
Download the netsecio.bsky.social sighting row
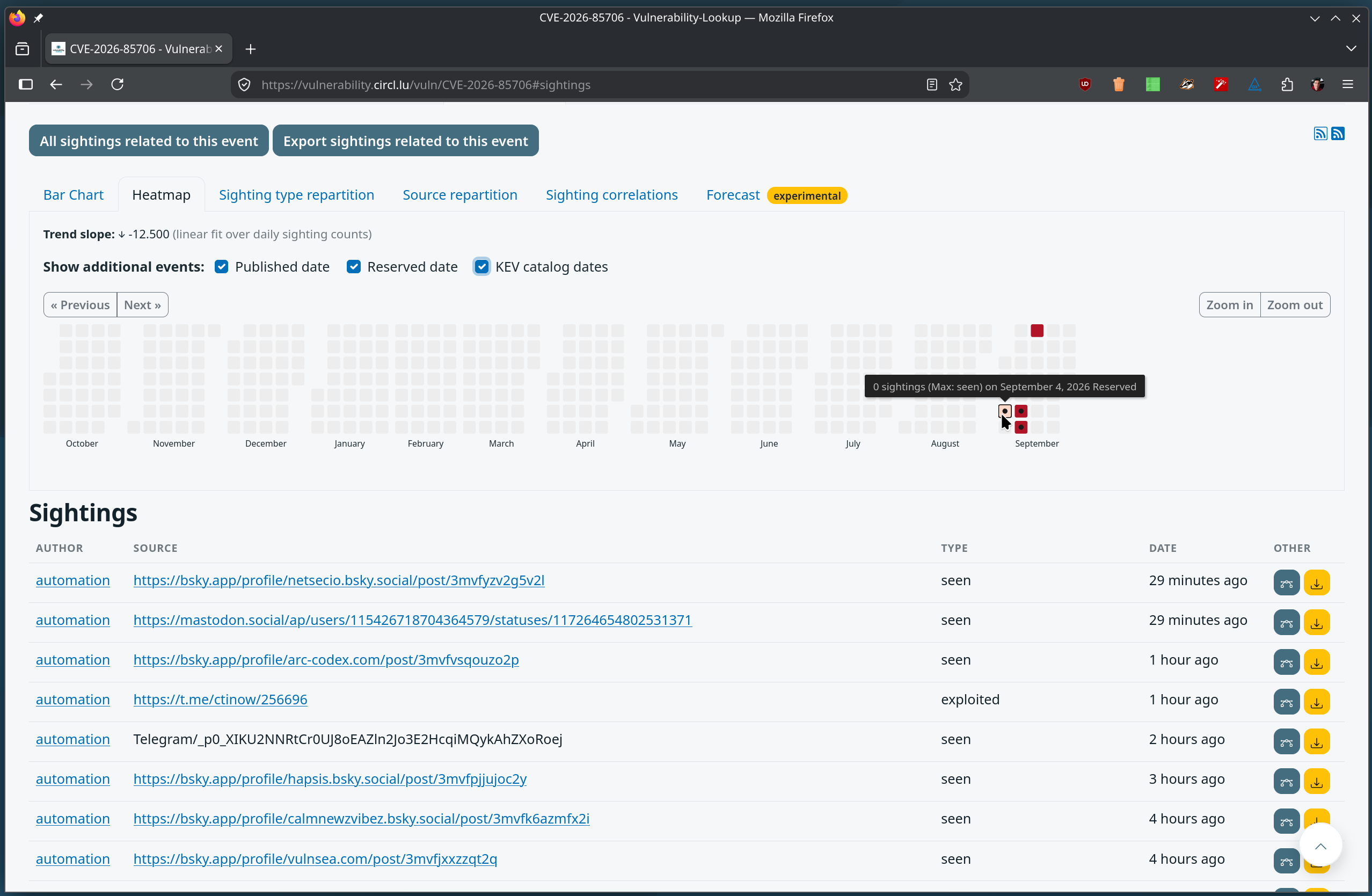tap(1317, 583)
